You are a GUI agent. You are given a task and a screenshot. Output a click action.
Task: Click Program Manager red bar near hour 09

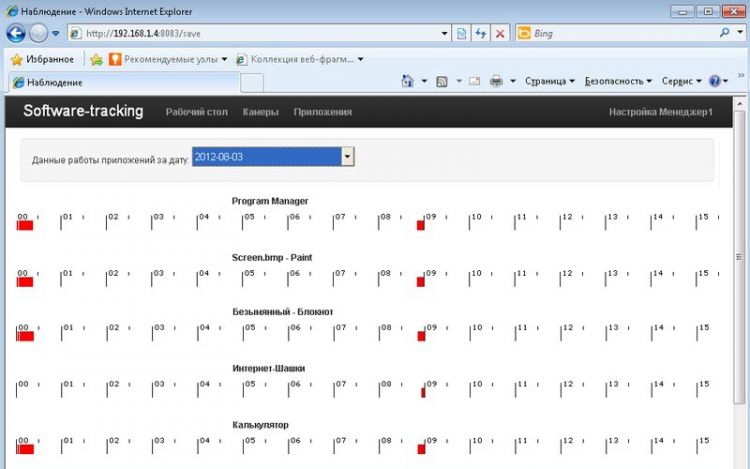click(420, 225)
